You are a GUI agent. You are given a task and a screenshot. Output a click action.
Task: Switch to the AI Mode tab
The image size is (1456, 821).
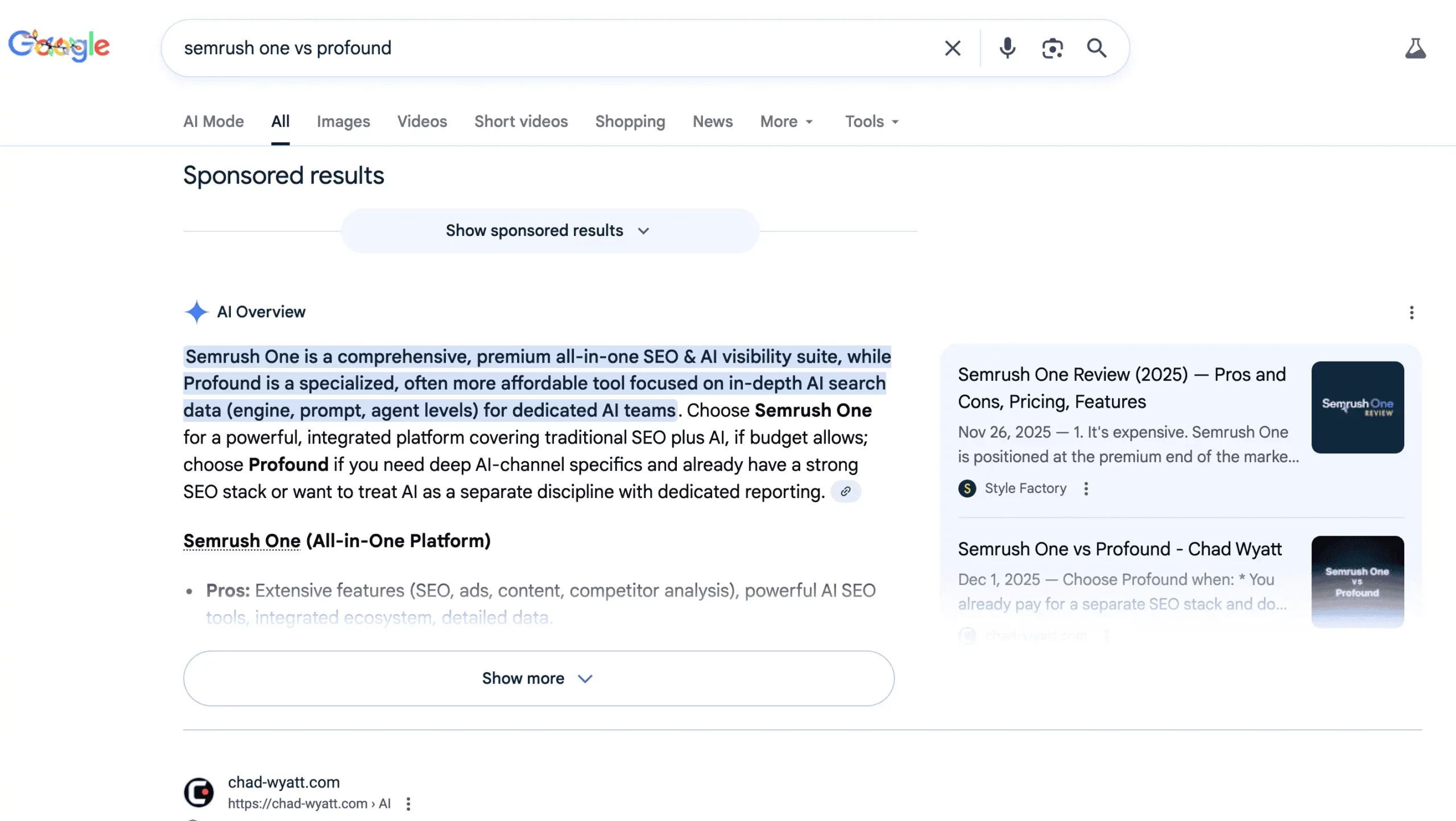pyautogui.click(x=213, y=122)
